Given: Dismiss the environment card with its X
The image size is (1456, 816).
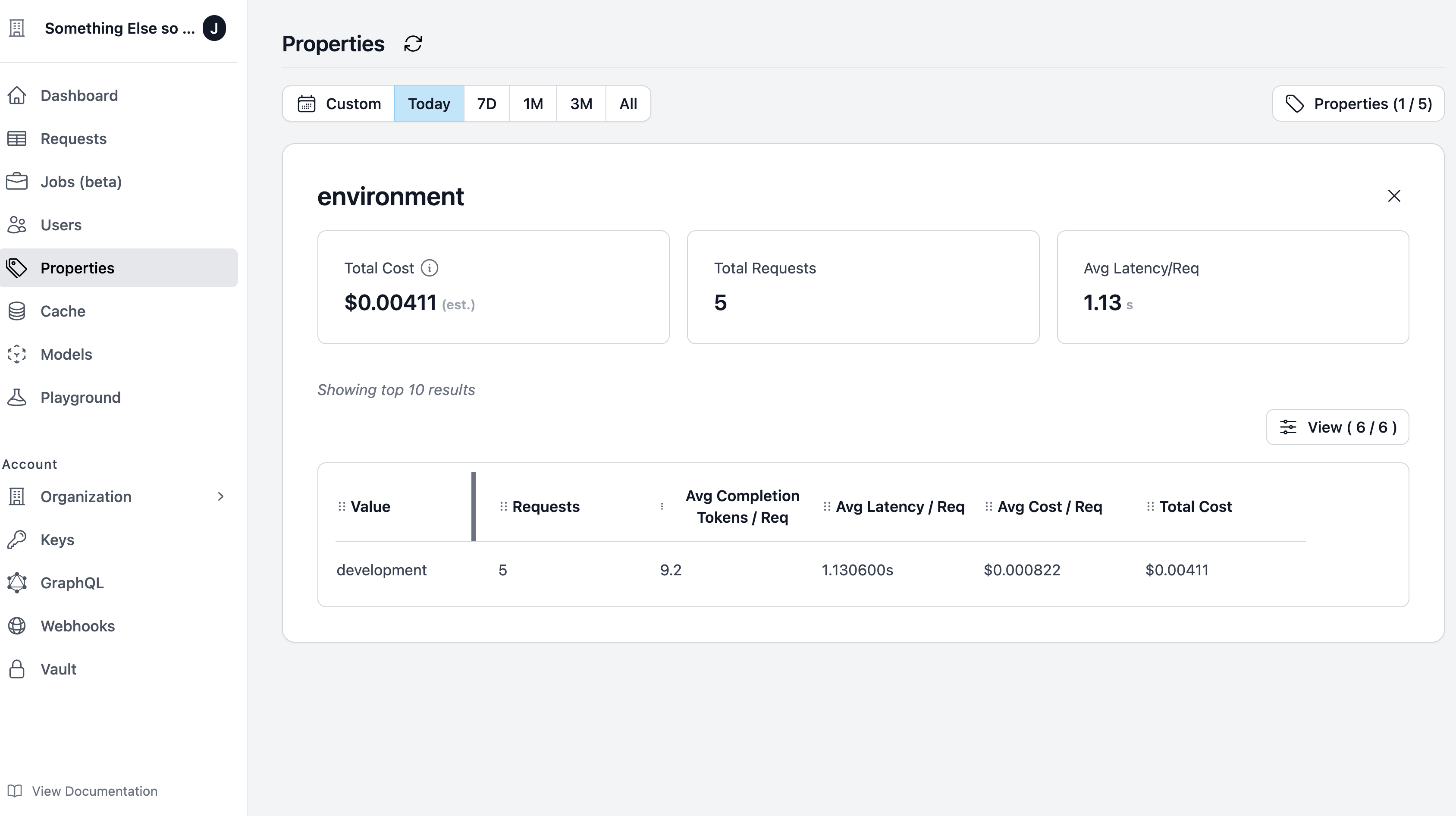Looking at the screenshot, I should tap(1394, 195).
